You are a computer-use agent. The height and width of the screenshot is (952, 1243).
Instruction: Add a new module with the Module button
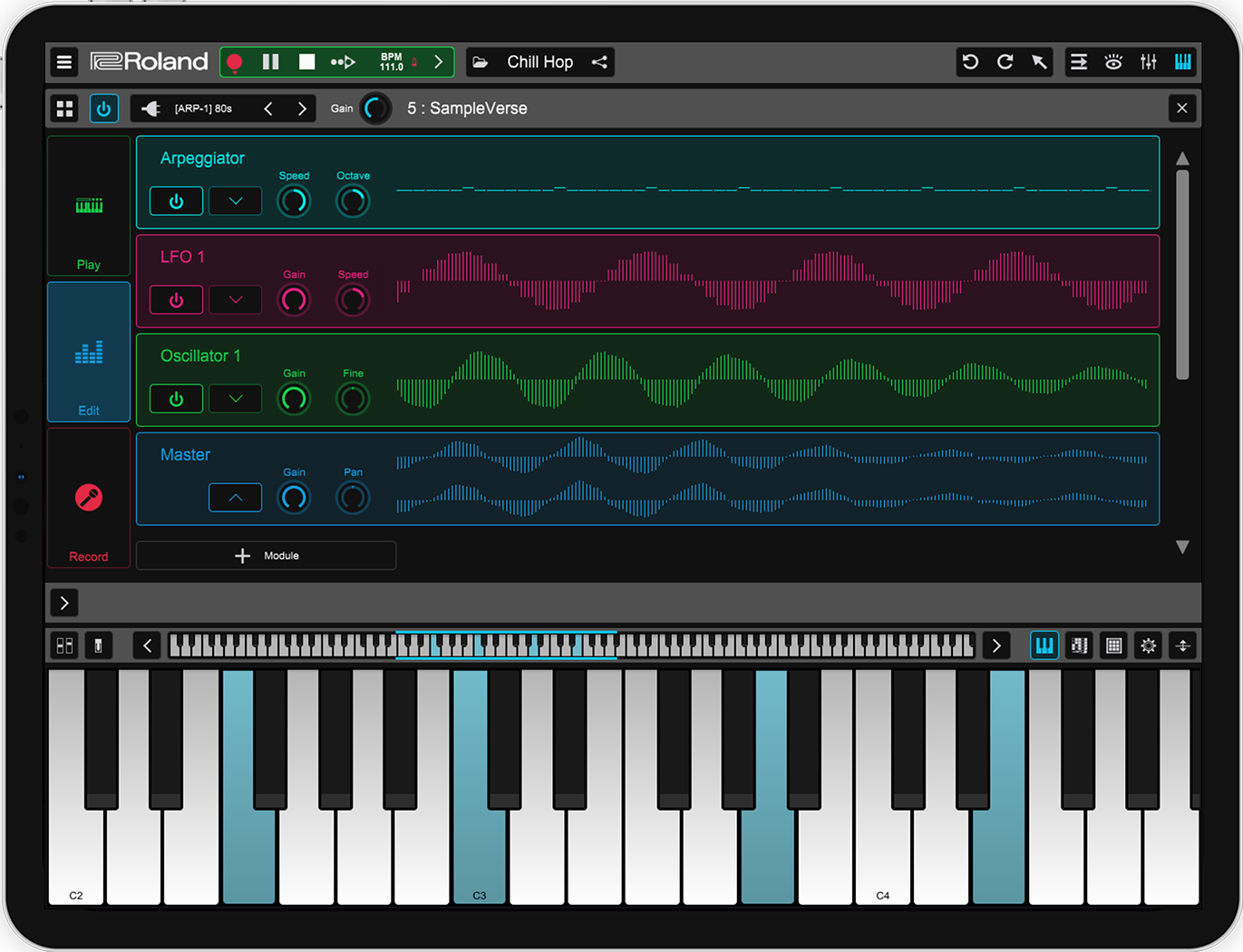click(266, 555)
